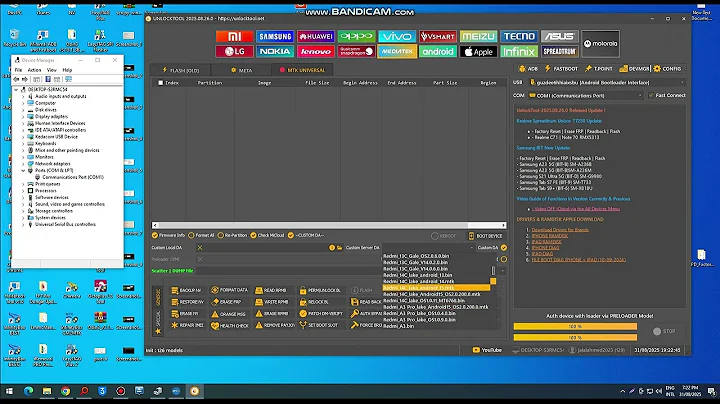Choose Redmi_A3.bin from the DA list
The height and width of the screenshot is (404, 720).
click(x=399, y=326)
